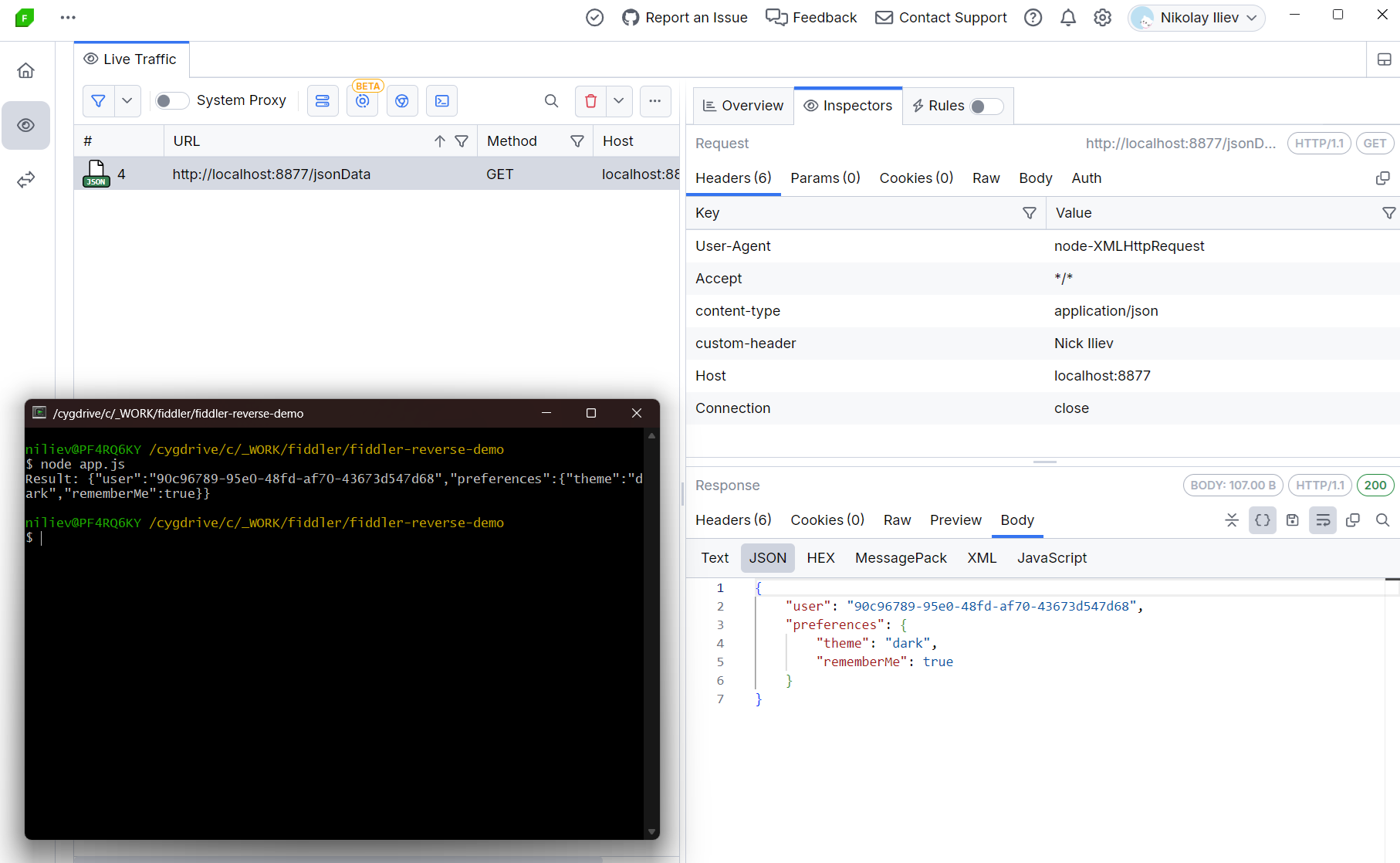Image resolution: width=1400 pixels, height=863 pixels.
Task: Save the response body using the save icon
Action: (1293, 520)
